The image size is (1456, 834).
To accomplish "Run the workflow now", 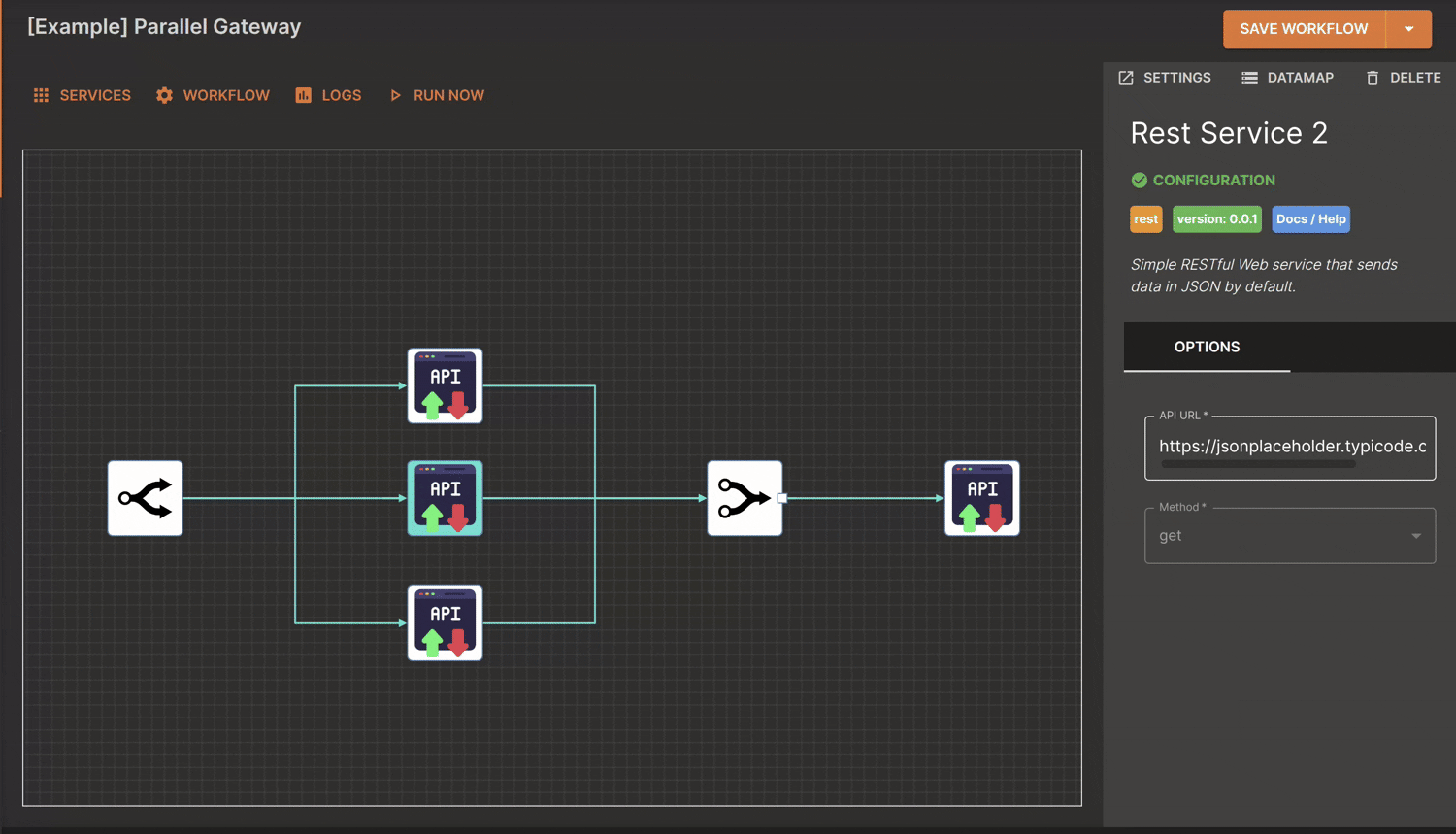I will 437,95.
